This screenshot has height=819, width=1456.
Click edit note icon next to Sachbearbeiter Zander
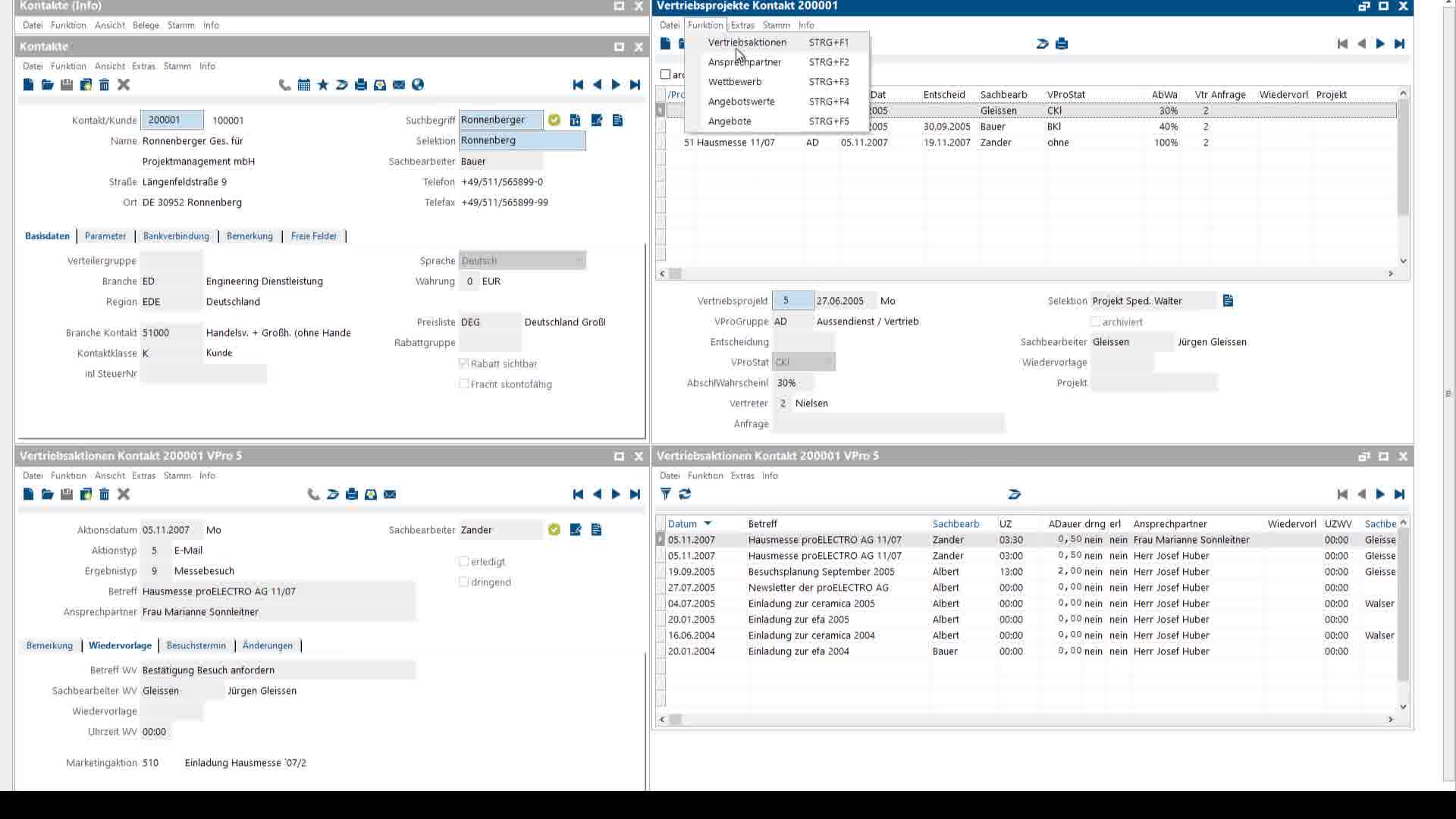pyautogui.click(x=576, y=530)
